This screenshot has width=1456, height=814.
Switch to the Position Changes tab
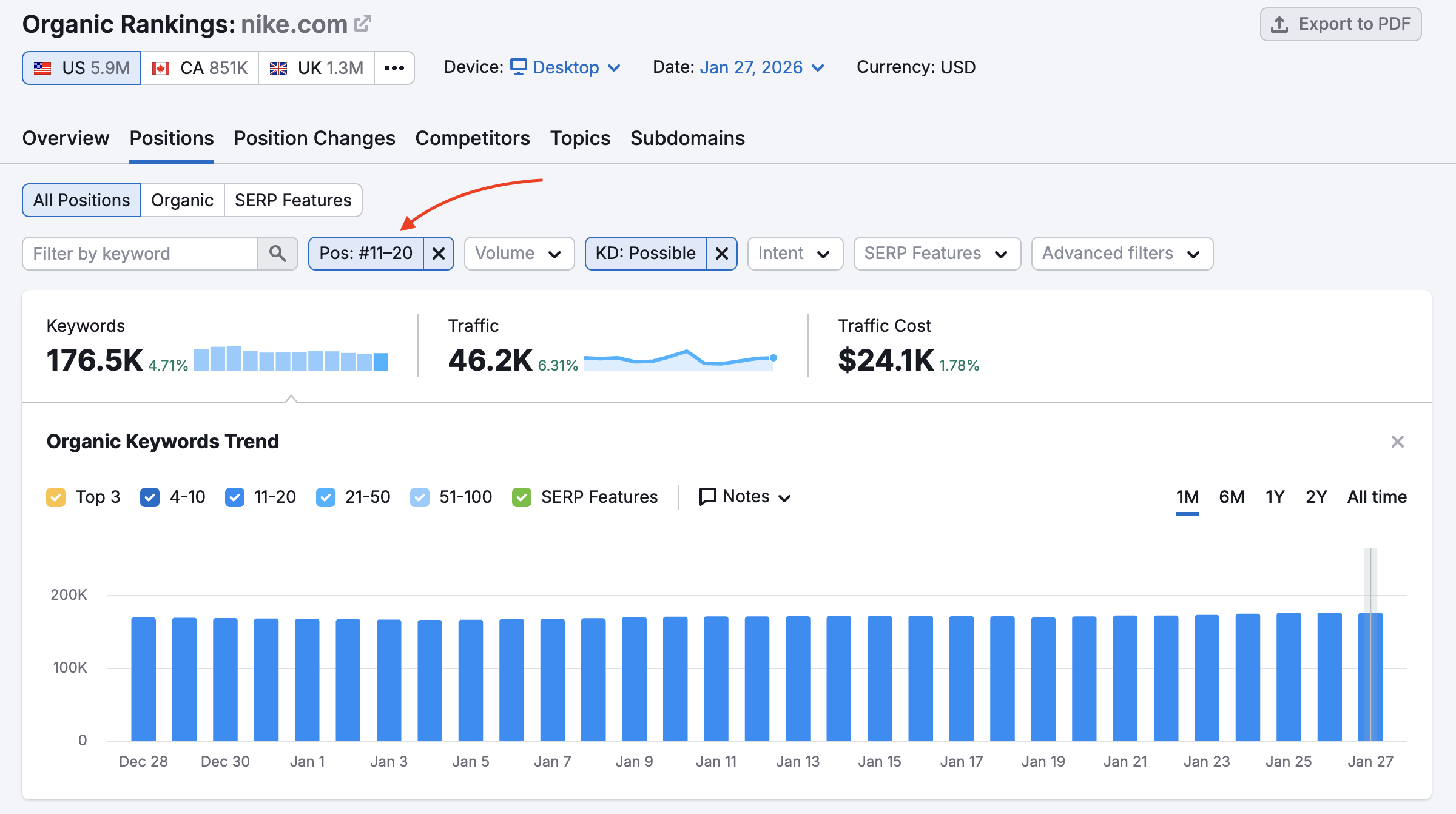[x=314, y=138]
